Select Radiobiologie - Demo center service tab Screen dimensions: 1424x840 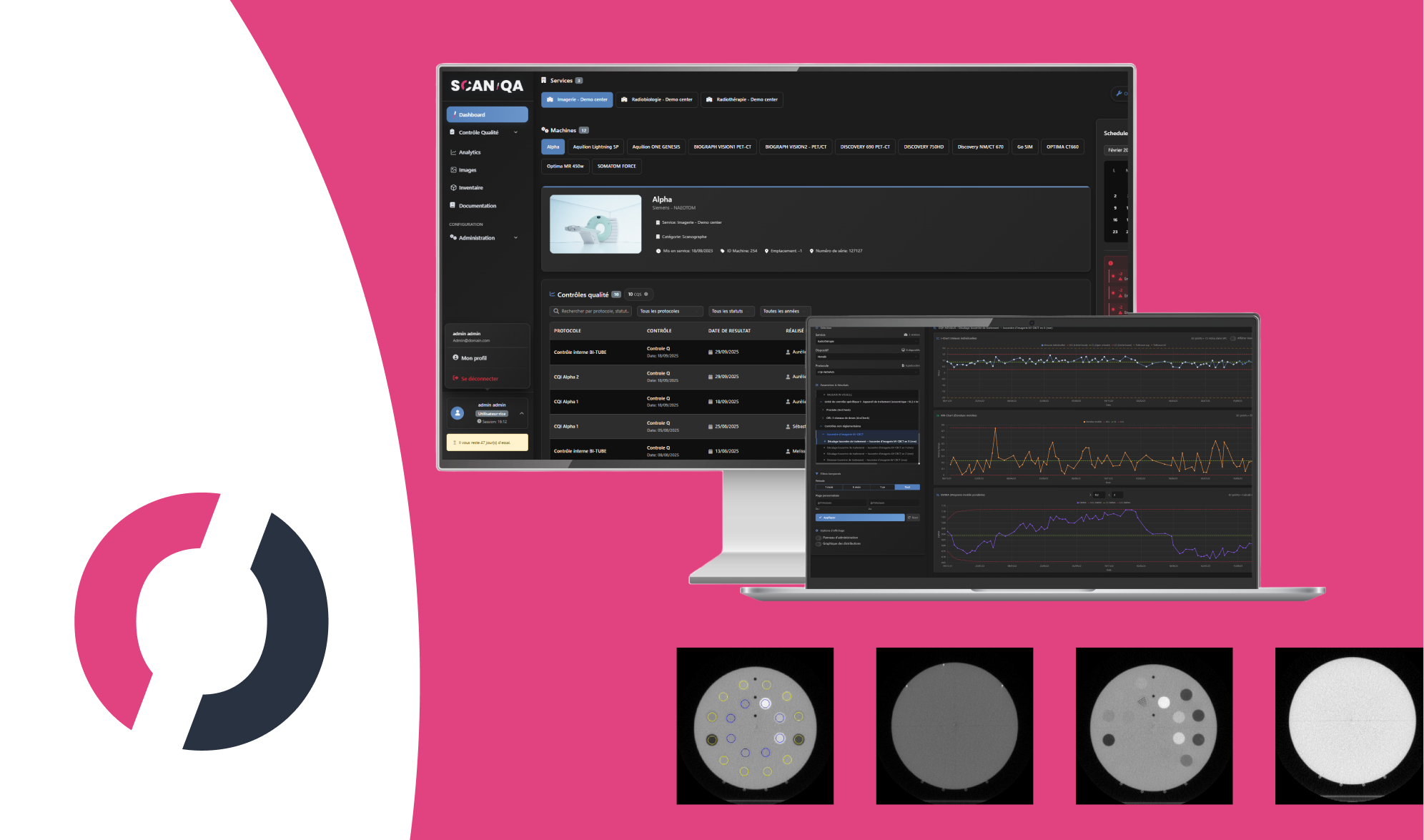point(656,99)
